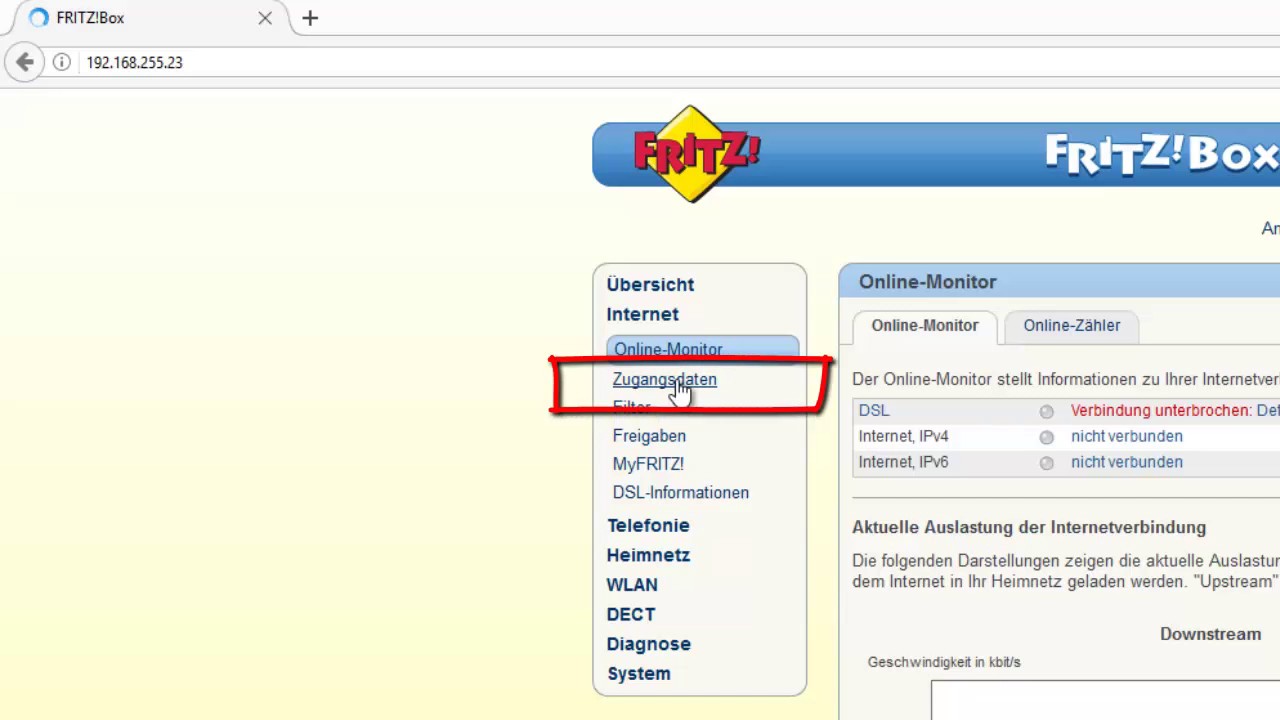Open Freigaben submenu entry

point(649,436)
